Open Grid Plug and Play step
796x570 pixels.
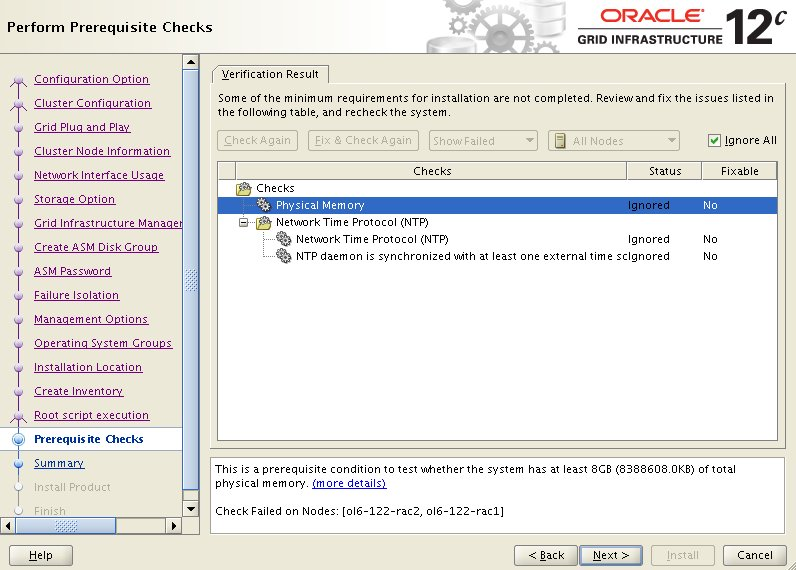(x=82, y=127)
